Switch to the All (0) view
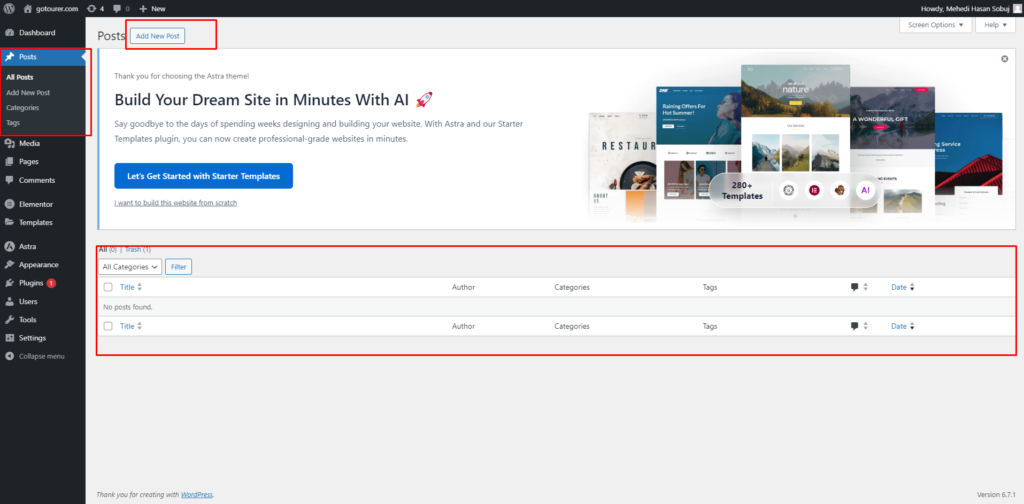Screen dimensions: 1024x504 click(107, 249)
